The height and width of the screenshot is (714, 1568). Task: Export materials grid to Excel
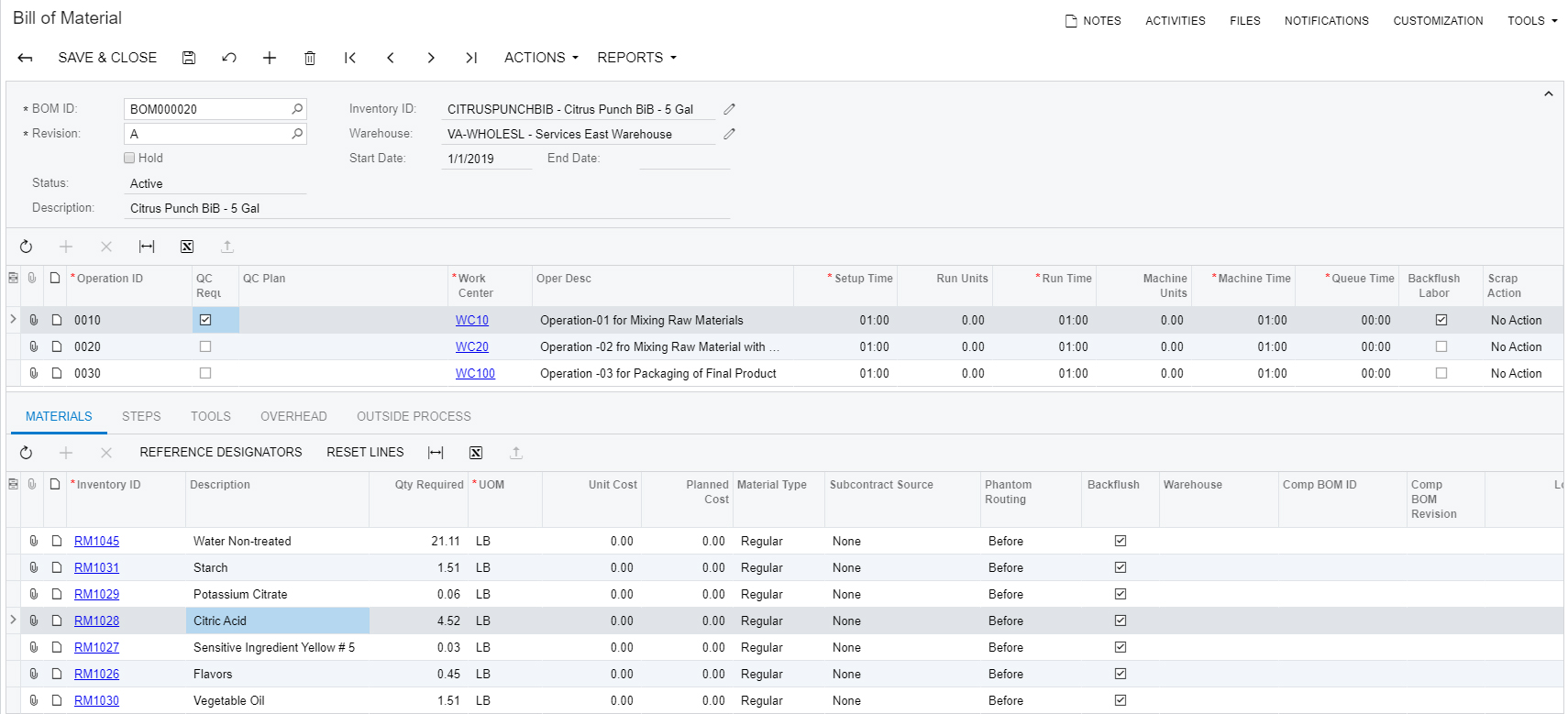tap(476, 453)
